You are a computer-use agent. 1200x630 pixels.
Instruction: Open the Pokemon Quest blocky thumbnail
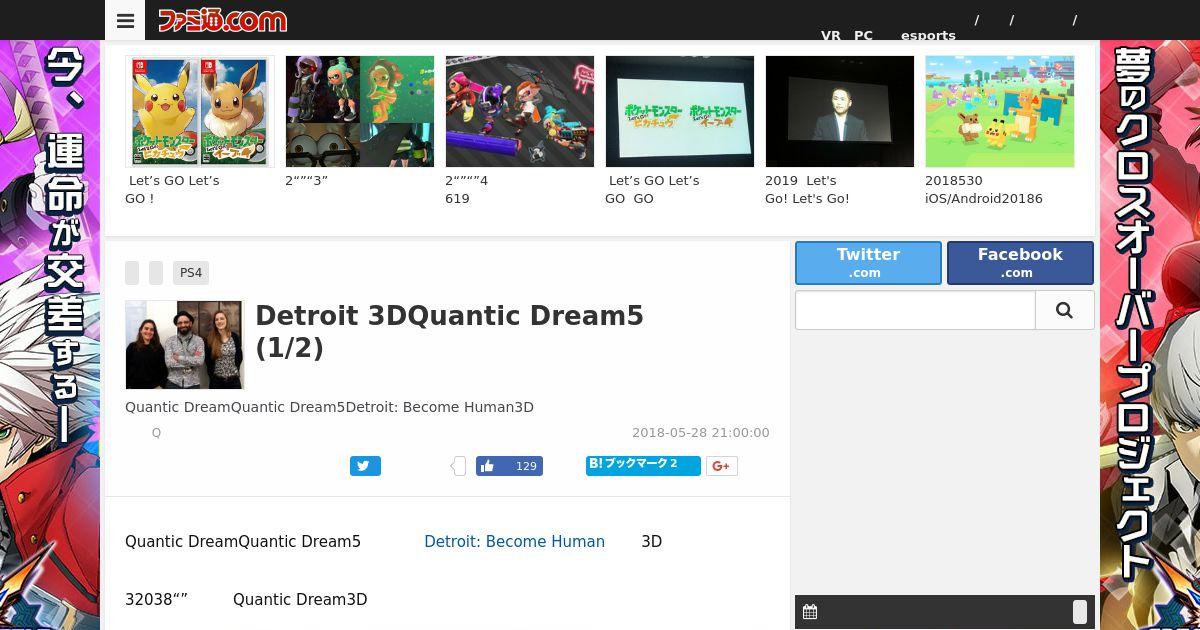(1000, 111)
